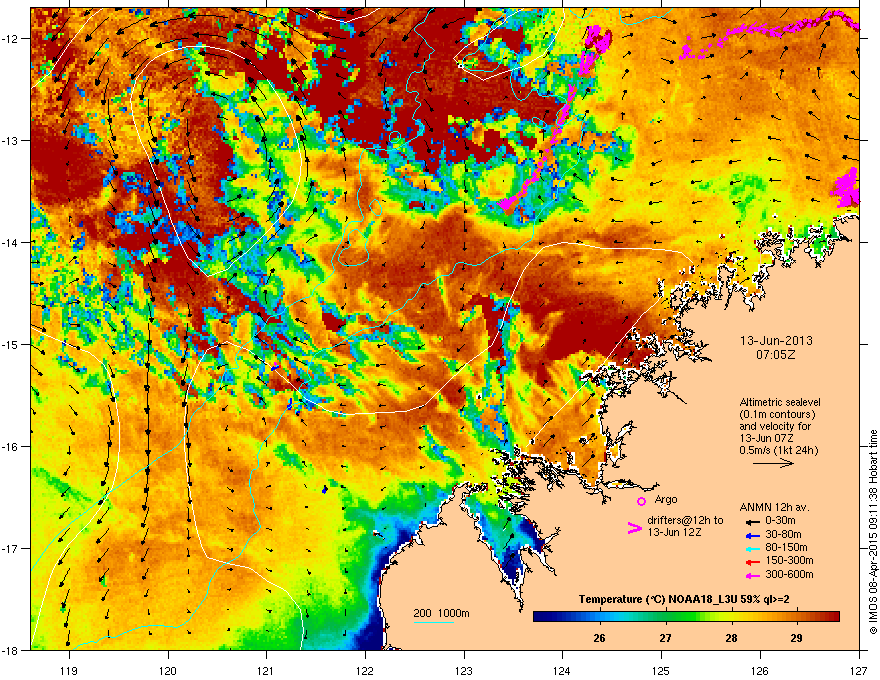Click the magenta Argo circle marker in legend

(641, 501)
